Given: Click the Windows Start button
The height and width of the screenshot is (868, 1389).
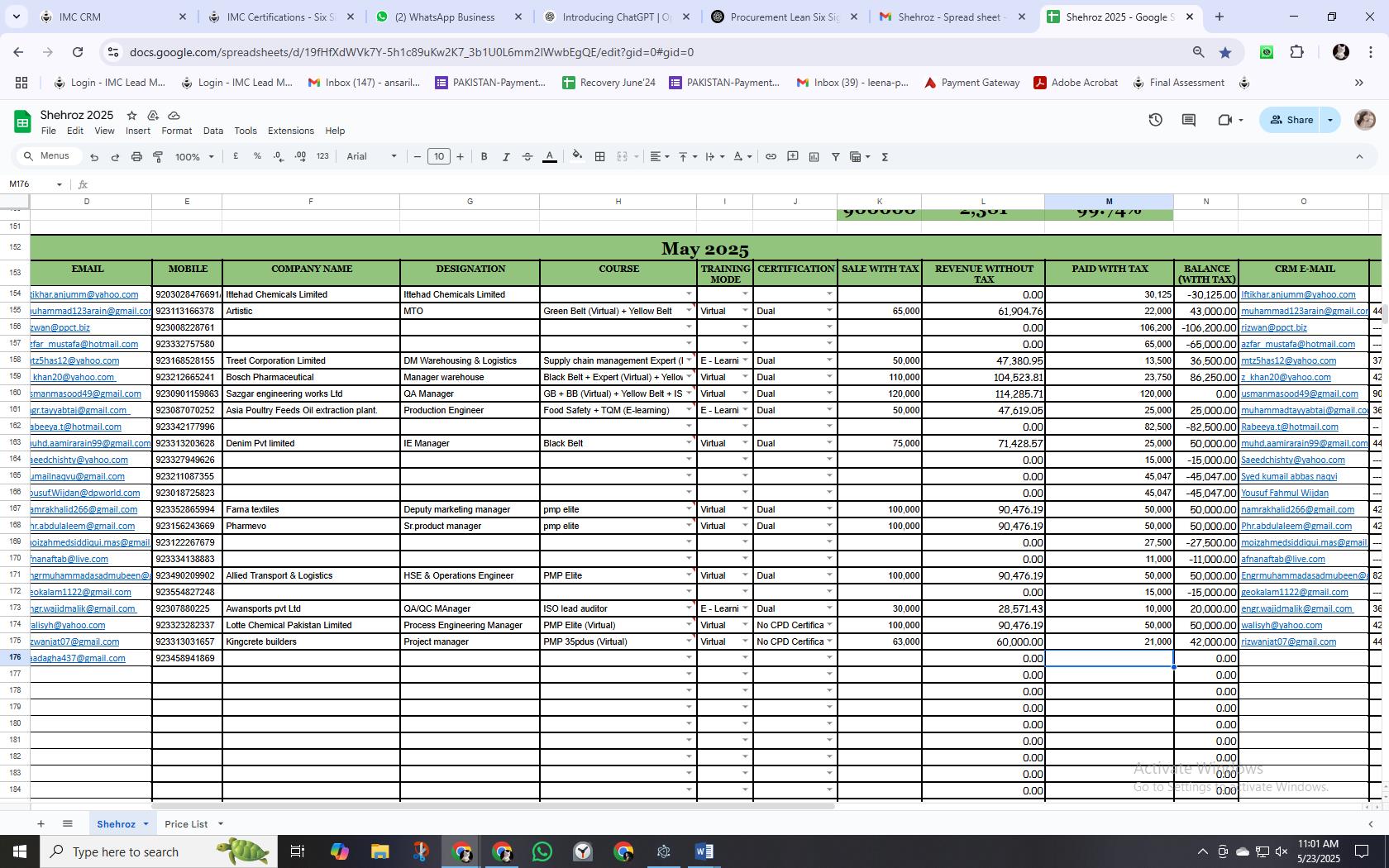Looking at the screenshot, I should tap(20, 851).
